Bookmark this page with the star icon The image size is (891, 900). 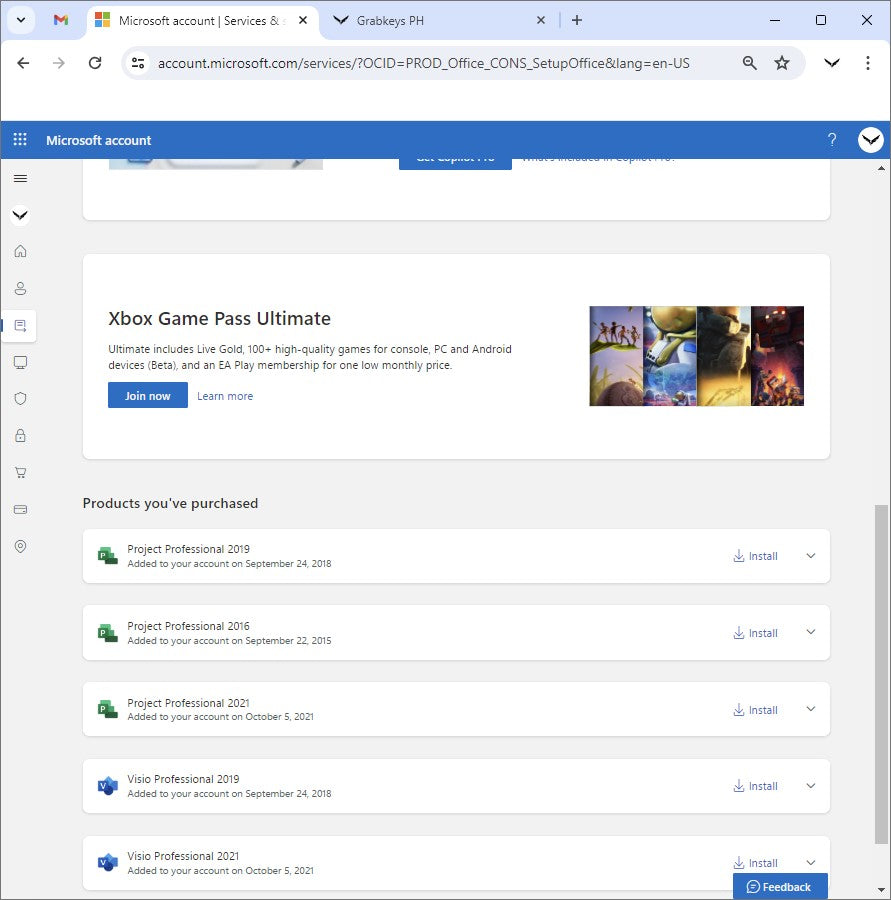(781, 63)
